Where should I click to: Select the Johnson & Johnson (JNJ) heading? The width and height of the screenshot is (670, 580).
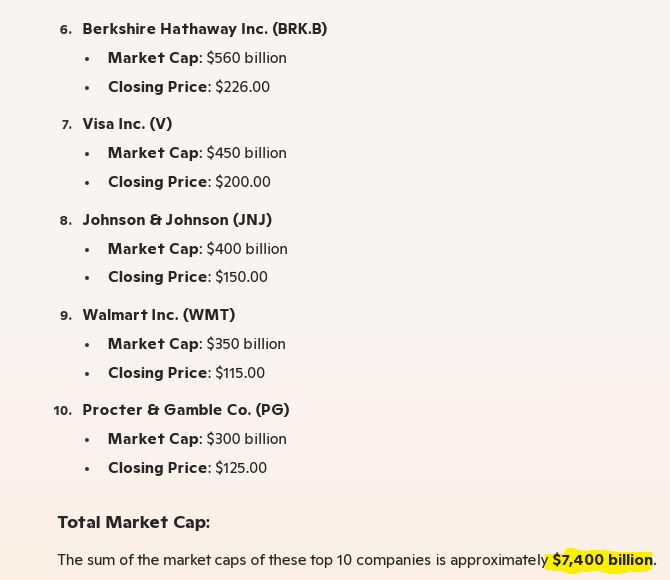tap(177, 220)
